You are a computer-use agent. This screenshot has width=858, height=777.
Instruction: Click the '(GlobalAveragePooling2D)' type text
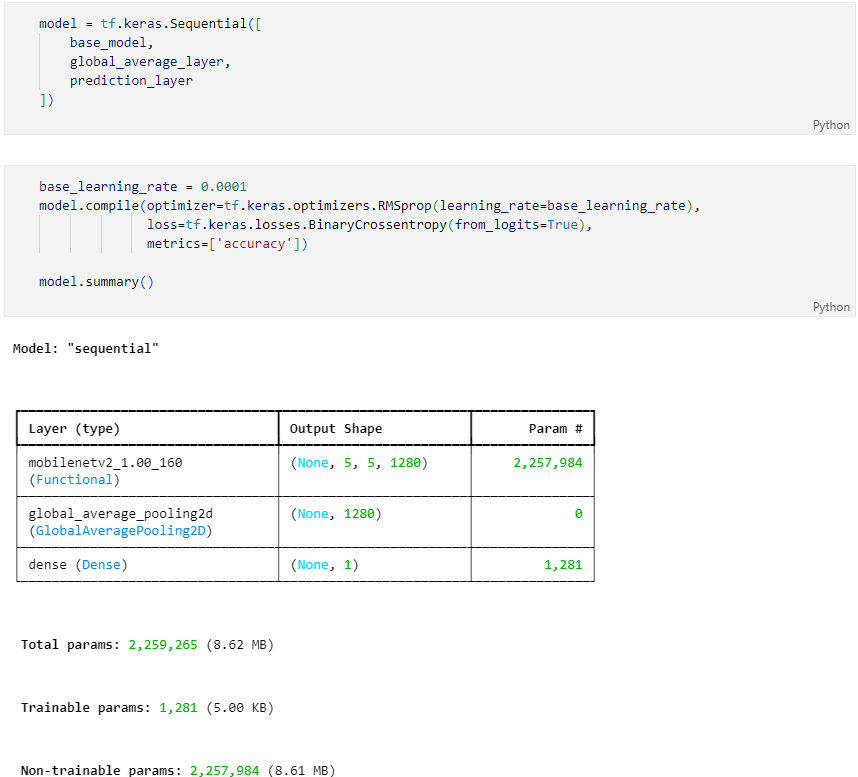(120, 531)
